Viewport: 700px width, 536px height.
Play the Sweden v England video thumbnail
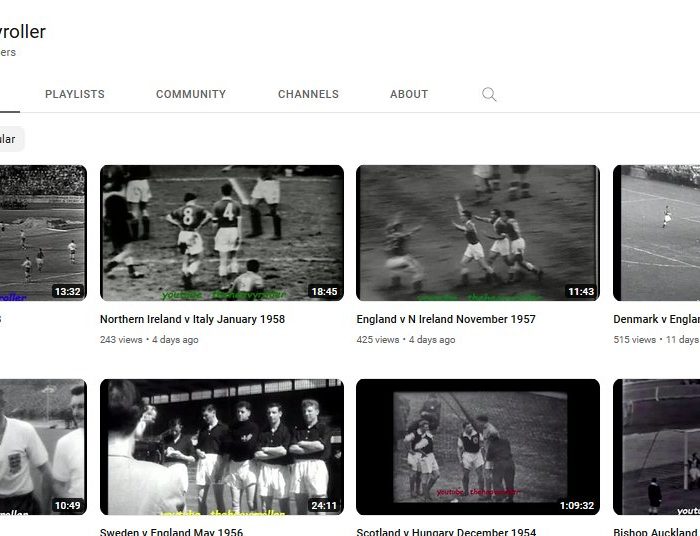tap(221, 446)
